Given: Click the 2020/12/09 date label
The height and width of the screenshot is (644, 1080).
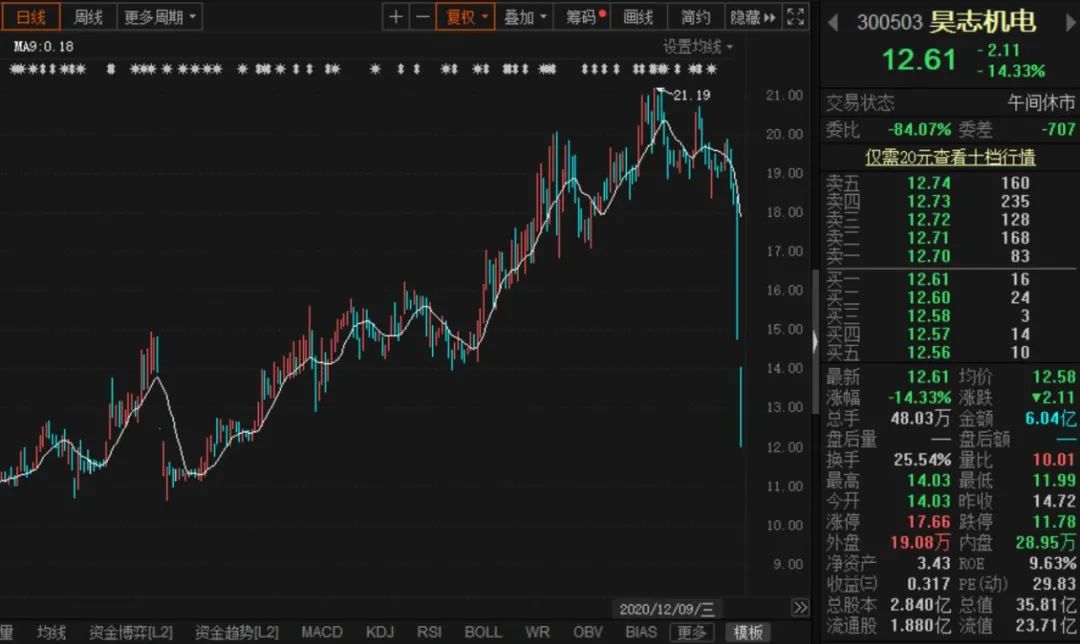Looking at the screenshot, I should click(x=667, y=609).
